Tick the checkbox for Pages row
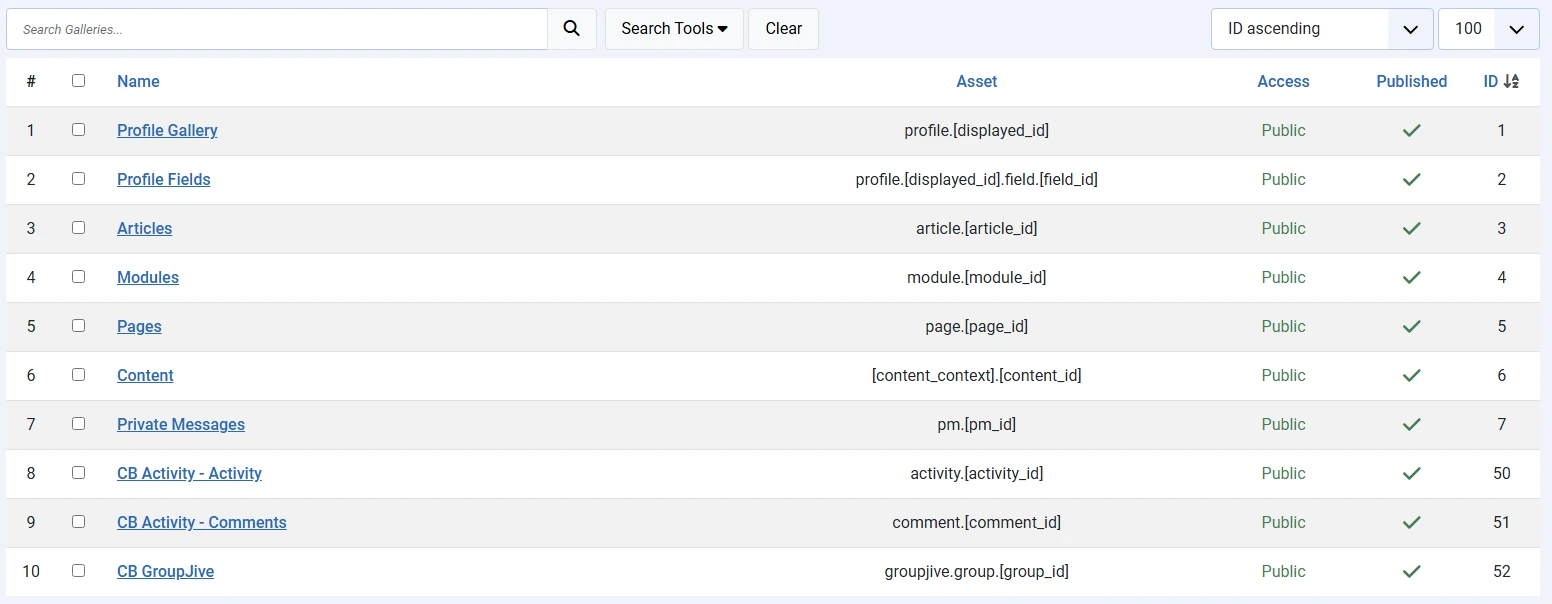Viewport: 1552px width, 604px height. pyautogui.click(x=79, y=326)
